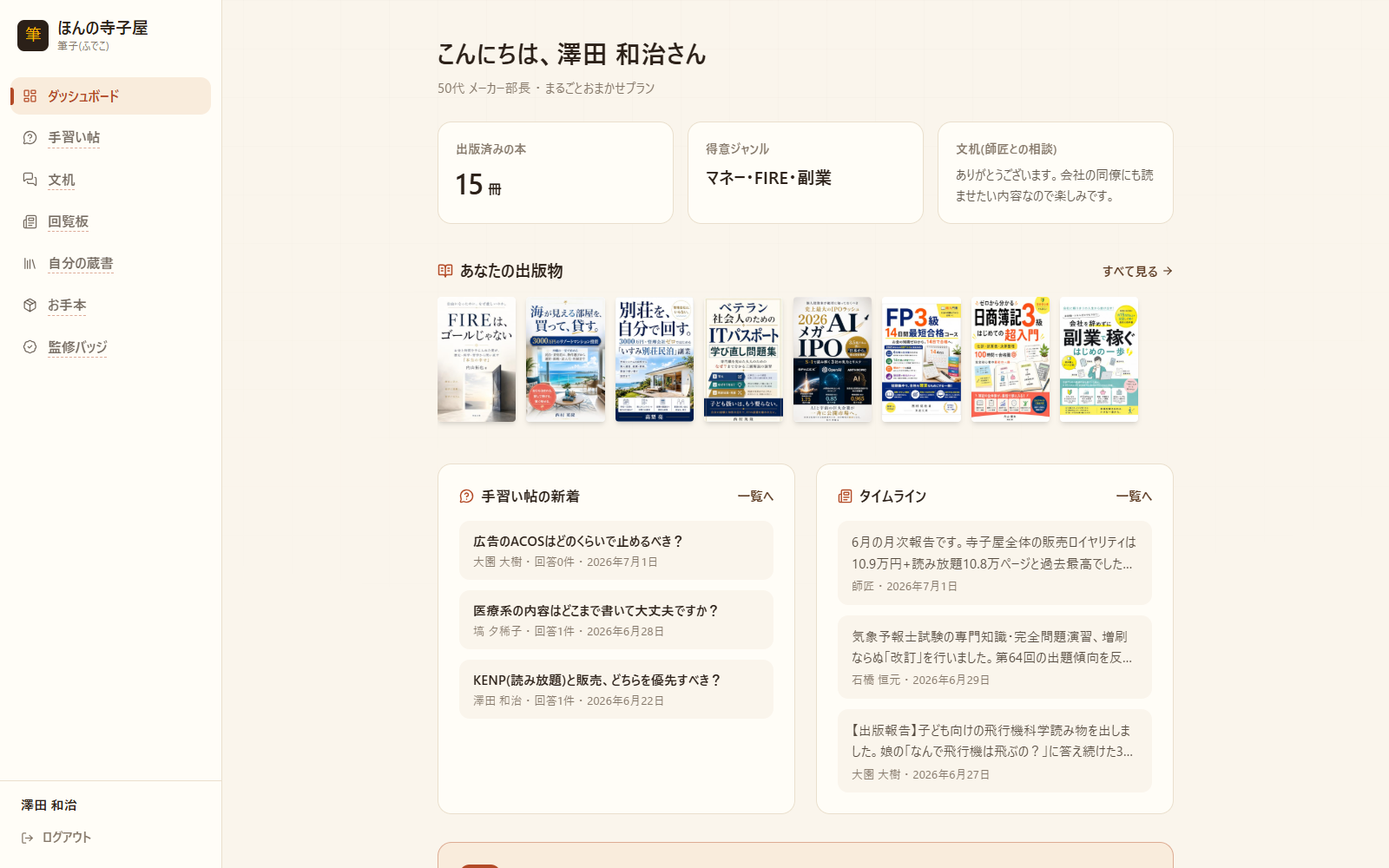1389x868 pixels.
Task: Open the 6月の月次報告 timeline post
Action: (995, 562)
